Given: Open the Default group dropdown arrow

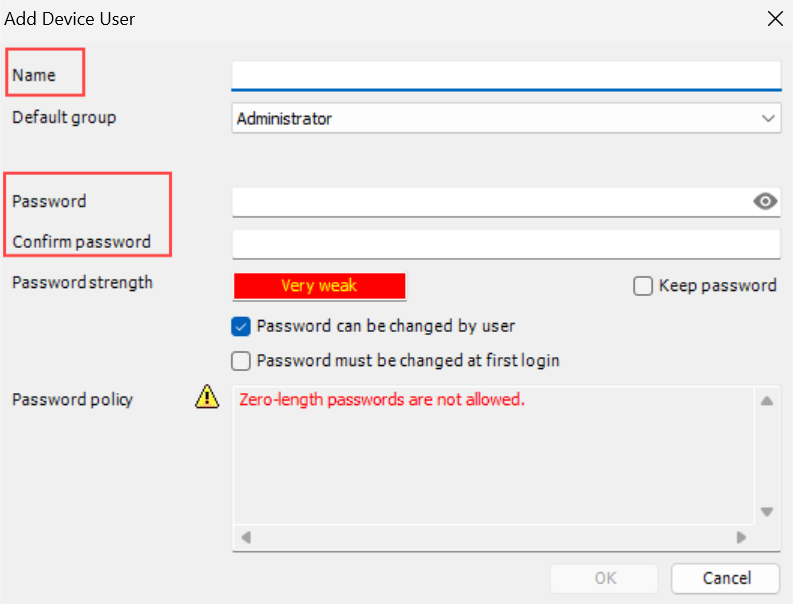Looking at the screenshot, I should (x=768, y=118).
